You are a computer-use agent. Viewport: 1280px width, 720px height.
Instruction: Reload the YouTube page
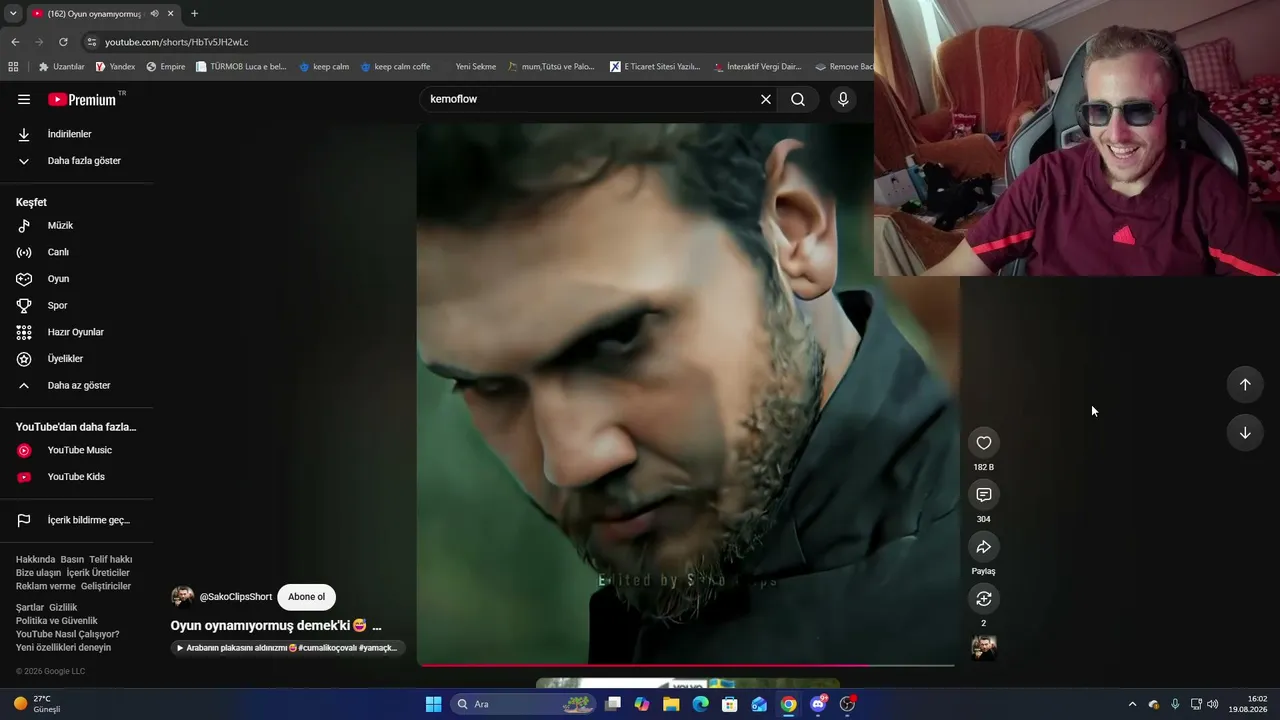pyautogui.click(x=63, y=42)
